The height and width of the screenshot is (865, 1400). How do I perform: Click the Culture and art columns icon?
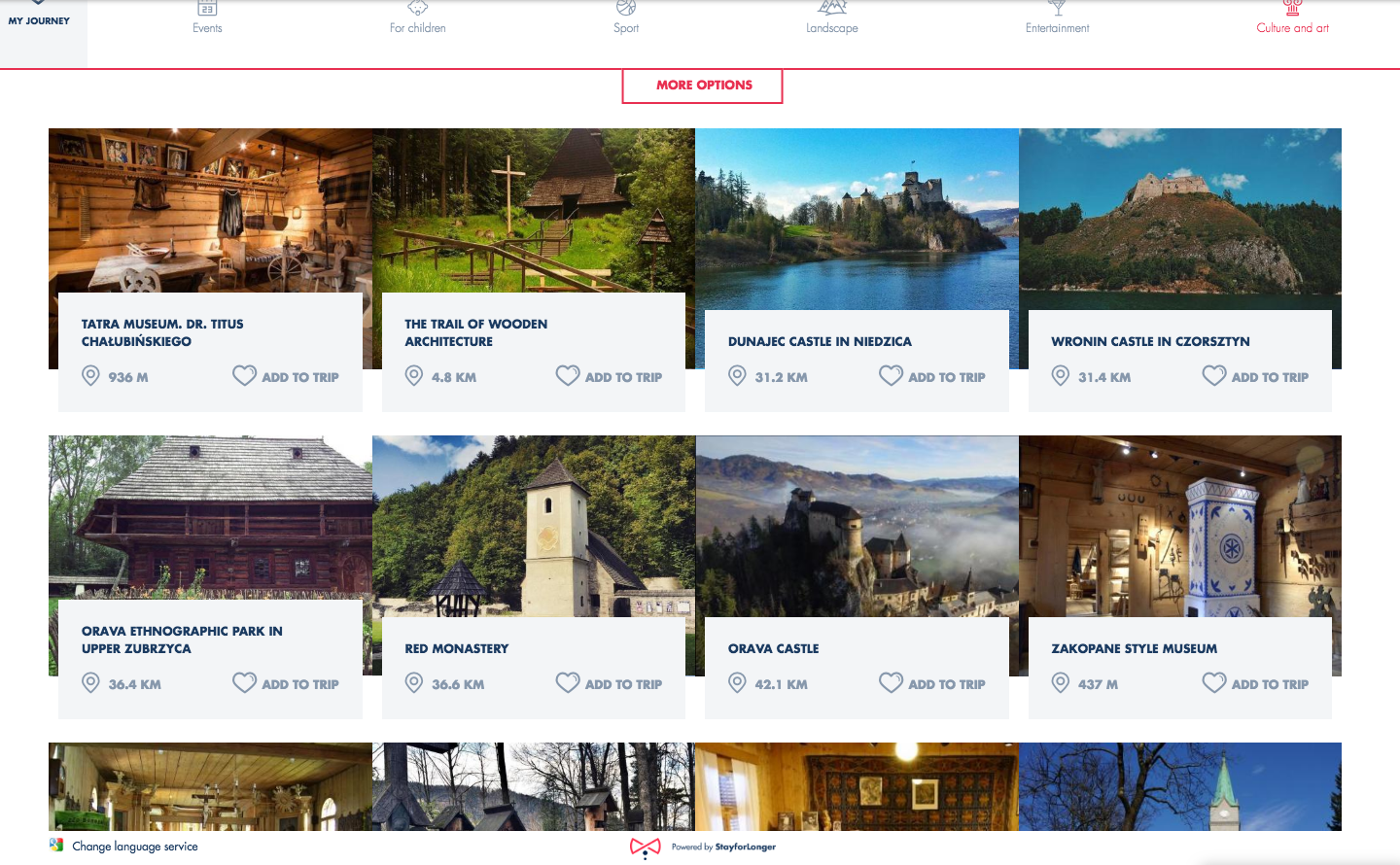(x=1292, y=10)
